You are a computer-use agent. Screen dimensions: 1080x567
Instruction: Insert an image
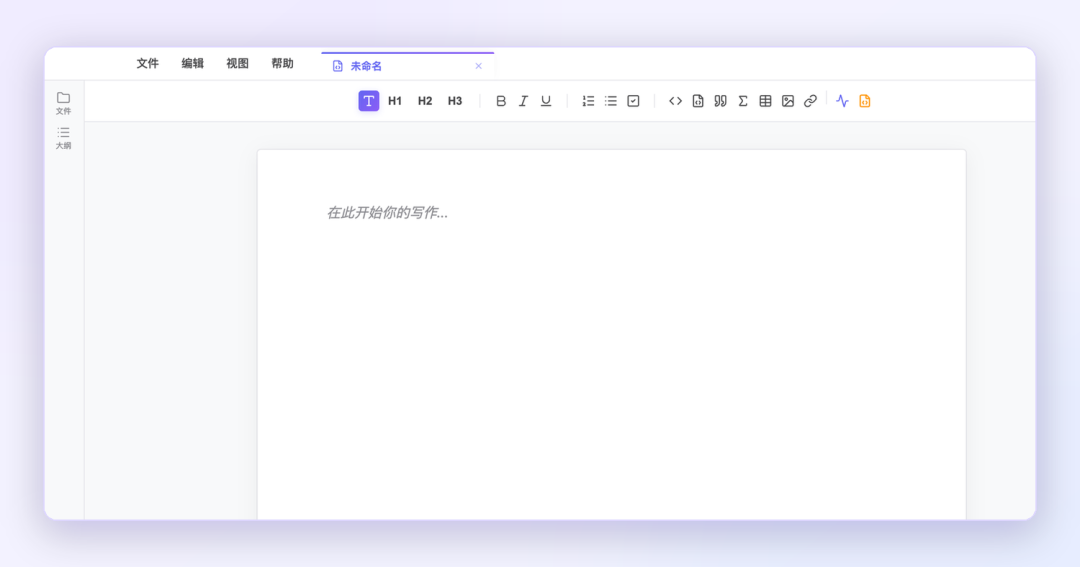pos(788,101)
